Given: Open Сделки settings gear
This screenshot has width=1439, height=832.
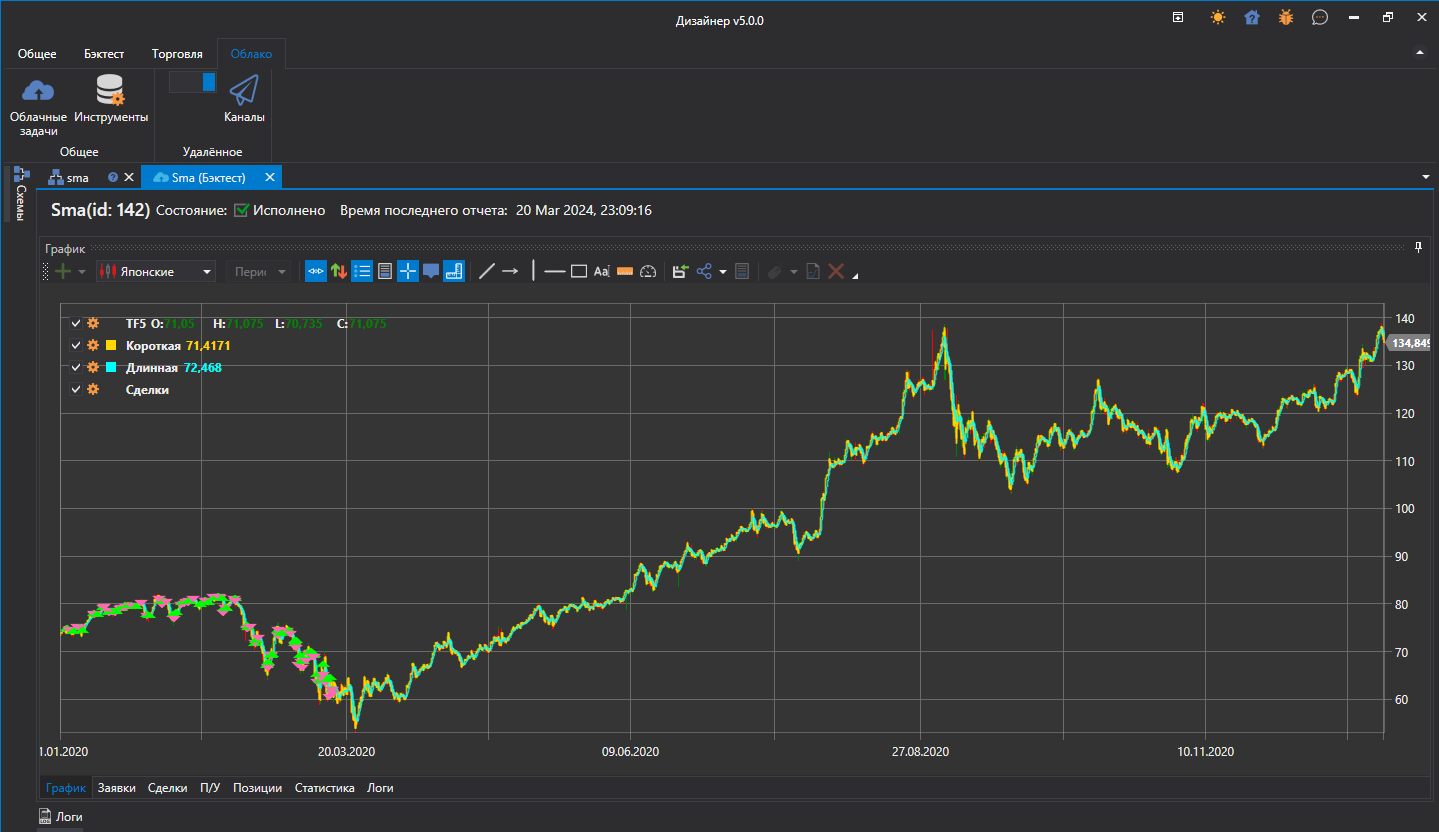Looking at the screenshot, I should 93,389.
